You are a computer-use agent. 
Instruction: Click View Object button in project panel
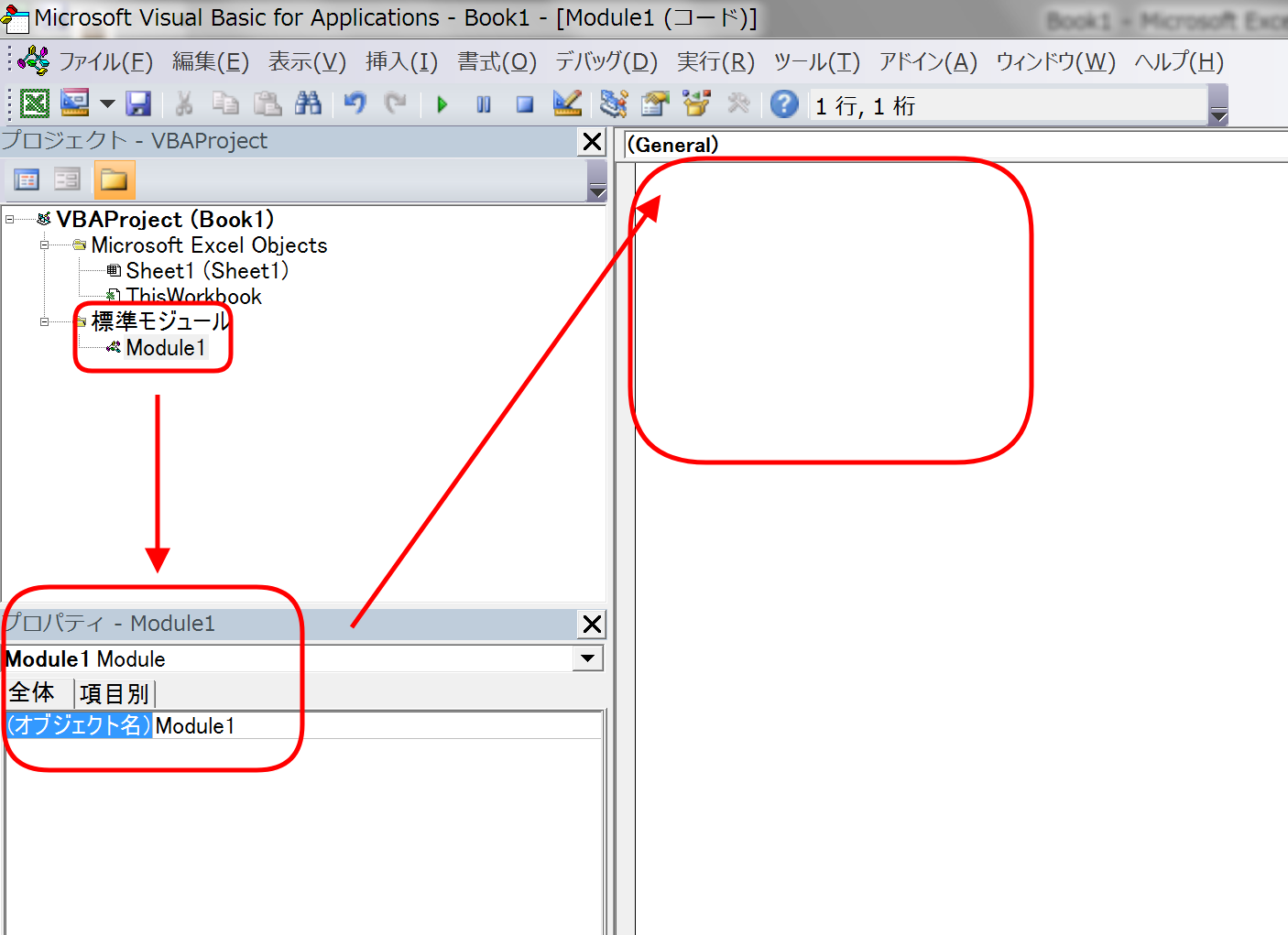[67, 179]
